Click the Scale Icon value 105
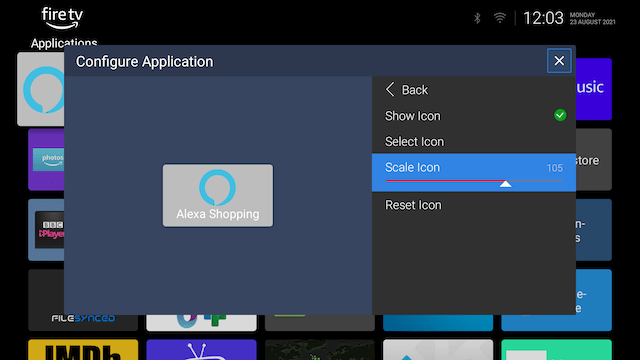Image resolution: width=640 pixels, height=360 pixels. tap(555, 168)
